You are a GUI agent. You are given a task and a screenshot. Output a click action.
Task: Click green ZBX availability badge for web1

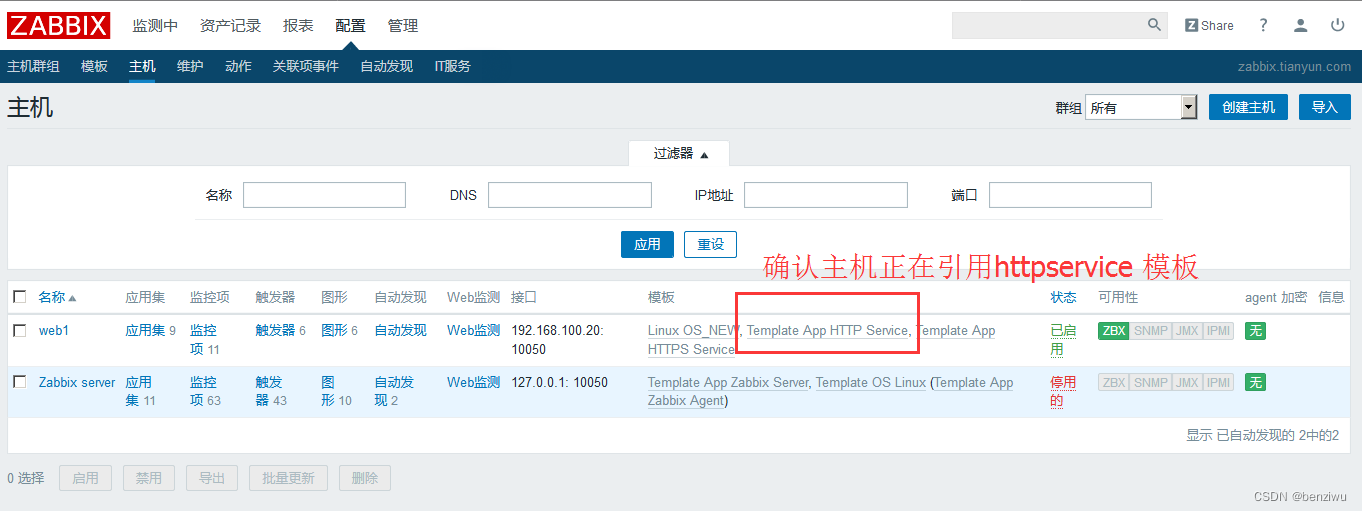tap(1114, 330)
